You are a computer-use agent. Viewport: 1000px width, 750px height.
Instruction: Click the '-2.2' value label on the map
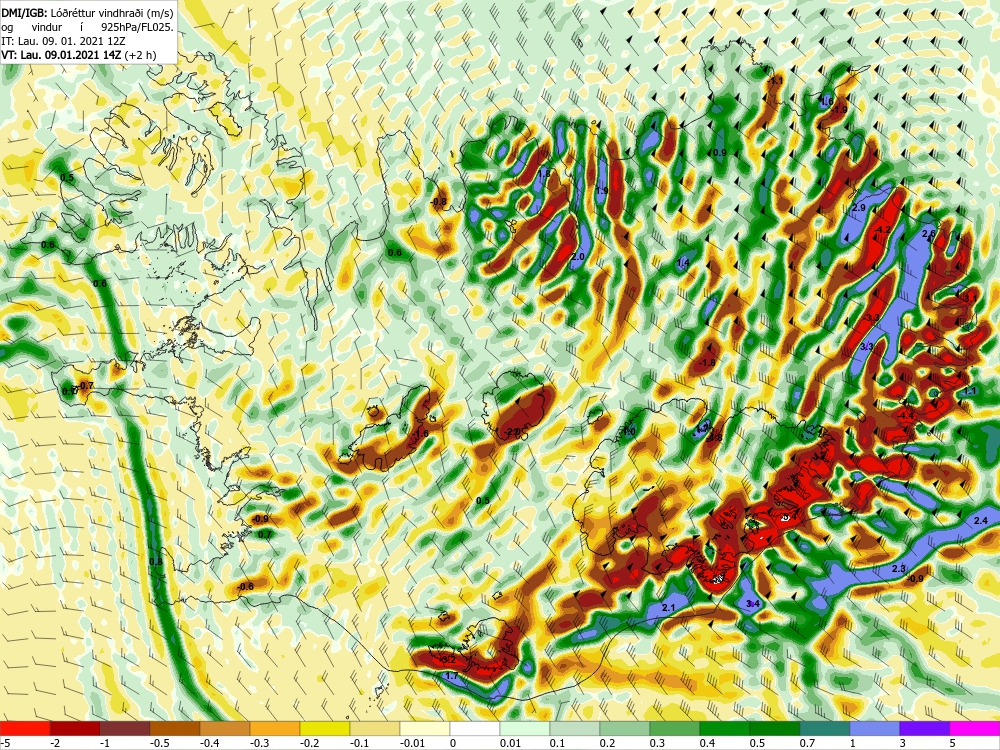pyautogui.click(x=512, y=432)
